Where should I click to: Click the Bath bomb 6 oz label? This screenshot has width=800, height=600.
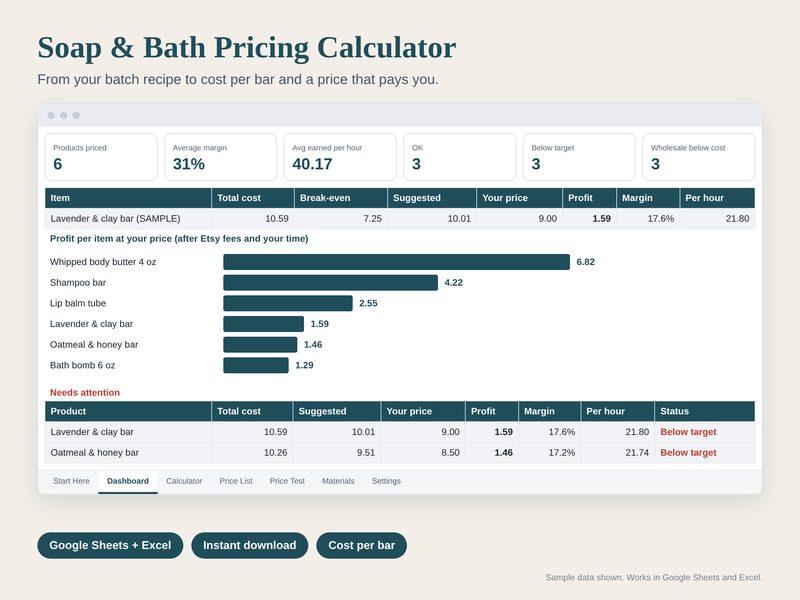pyautogui.click(x=83, y=365)
